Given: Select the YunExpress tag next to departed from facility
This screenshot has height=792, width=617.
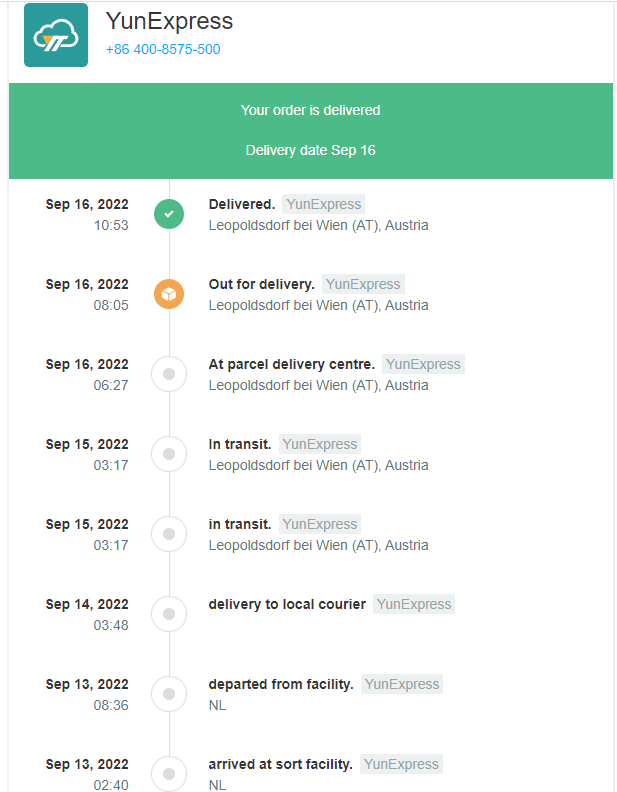Looking at the screenshot, I should 402,684.
